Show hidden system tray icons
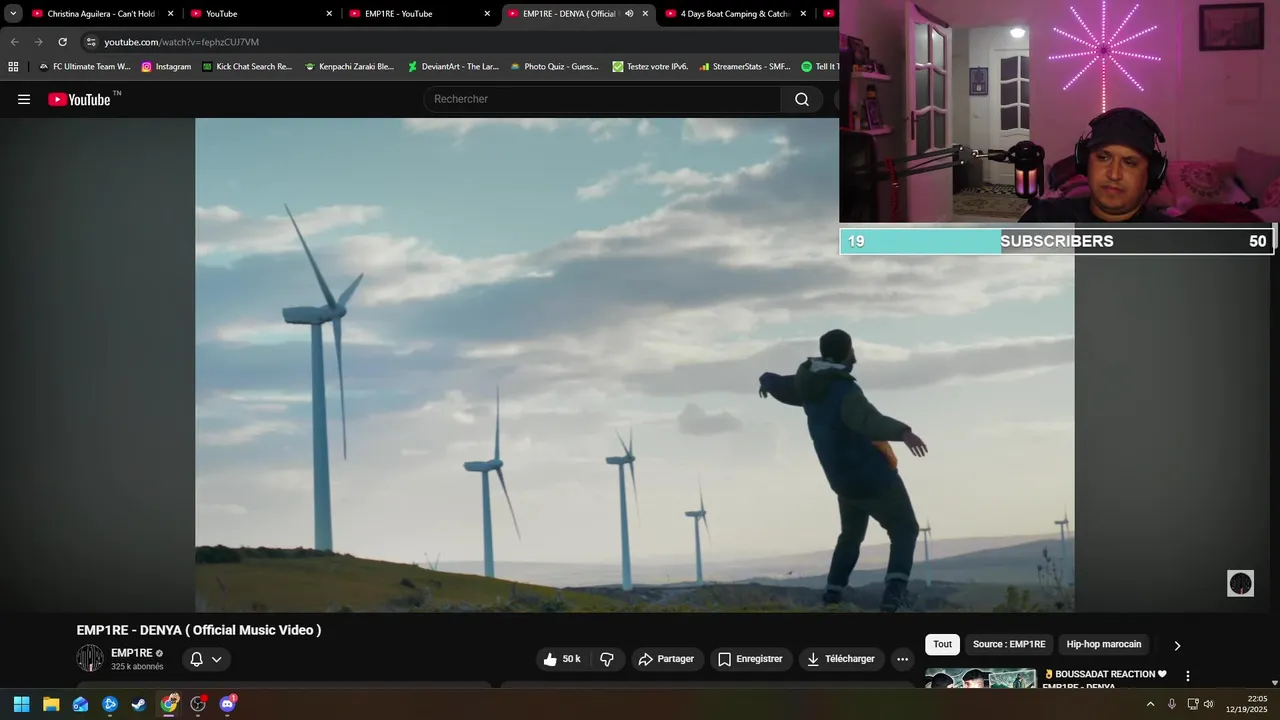Image resolution: width=1280 pixels, height=720 pixels. (1150, 704)
